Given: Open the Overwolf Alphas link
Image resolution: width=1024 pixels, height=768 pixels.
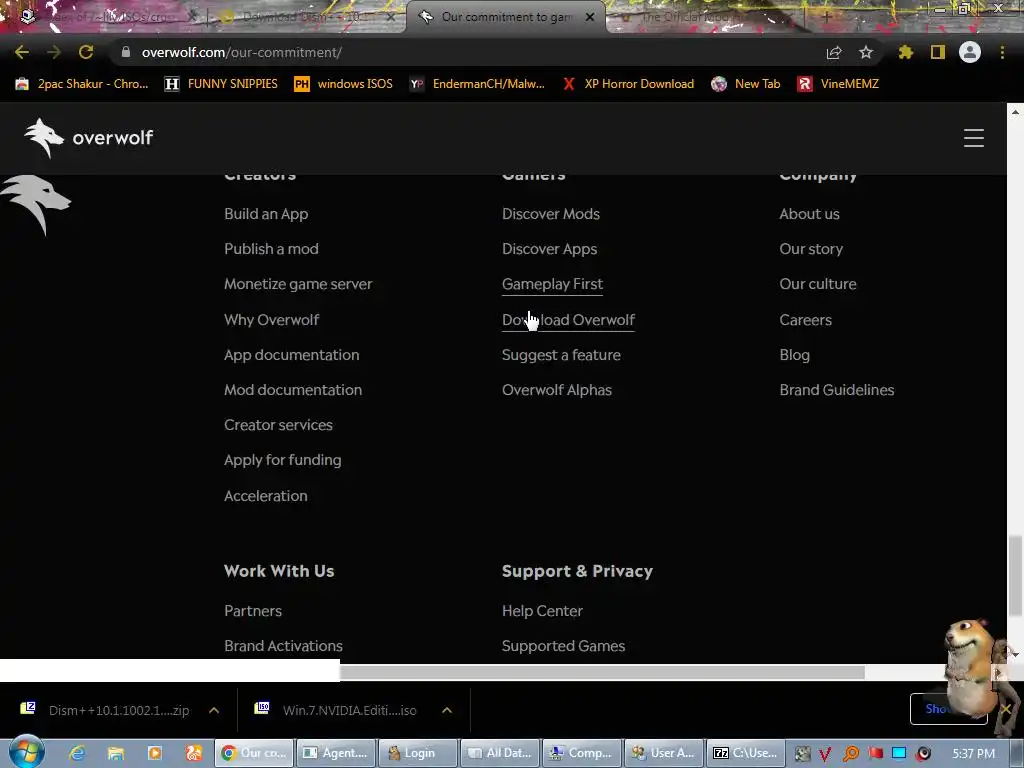Looking at the screenshot, I should click(556, 390).
